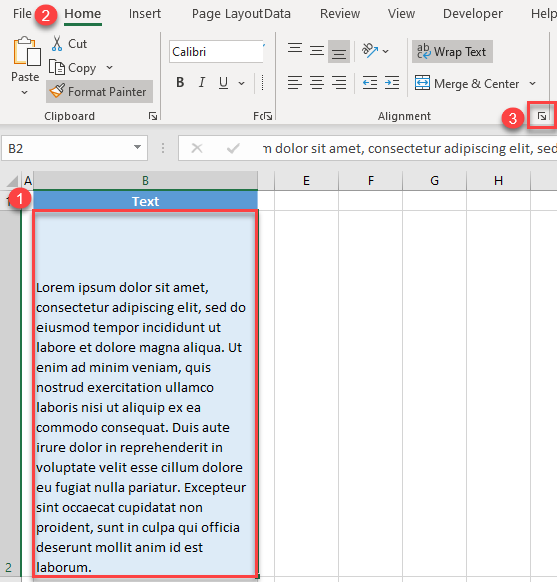Select column E header
The image size is (557, 582).
[x=306, y=181]
